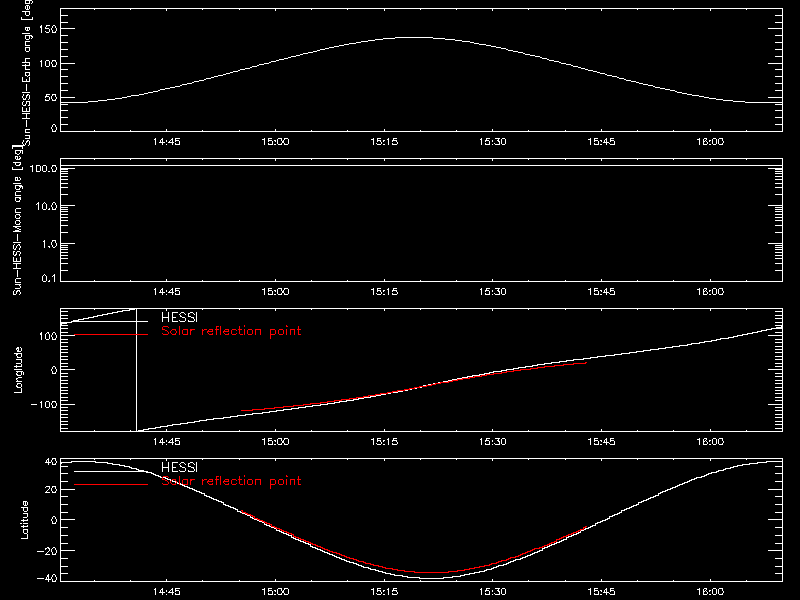Click the HESSI legend label in Longitude plot
Image resolution: width=800 pixels, height=600 pixels.
[179, 317]
